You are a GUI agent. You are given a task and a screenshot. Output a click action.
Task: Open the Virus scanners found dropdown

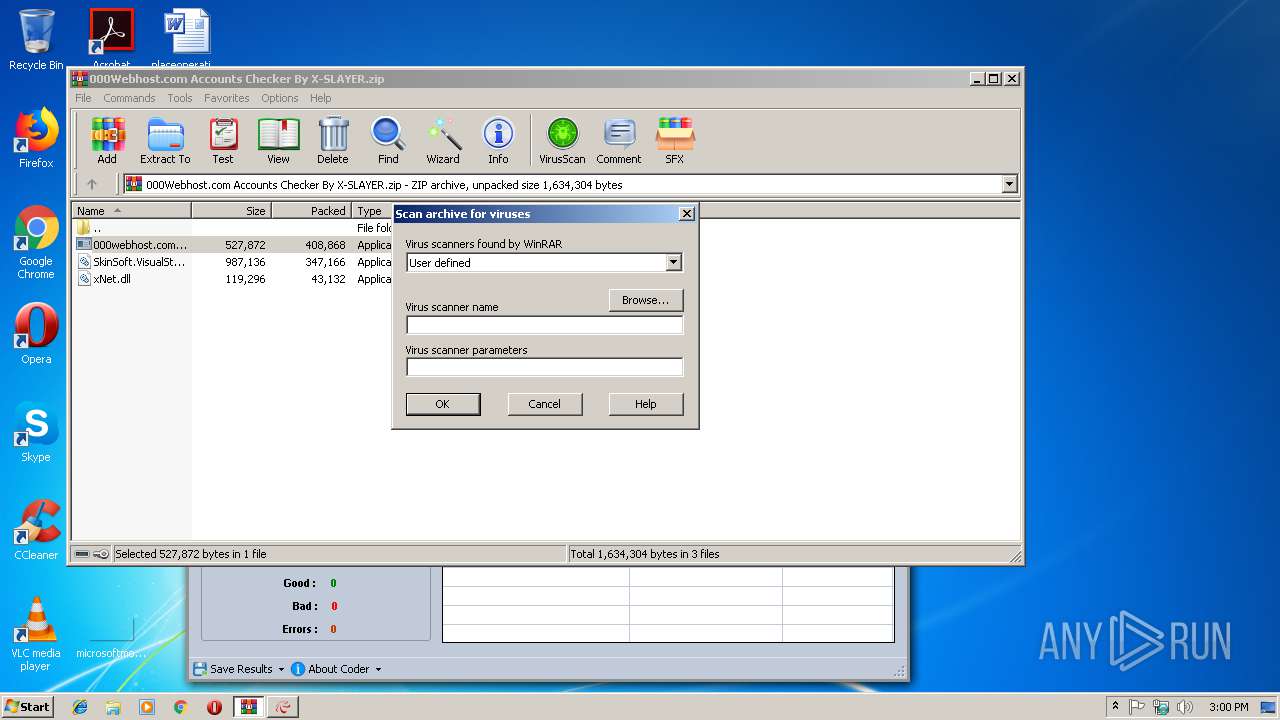[673, 263]
